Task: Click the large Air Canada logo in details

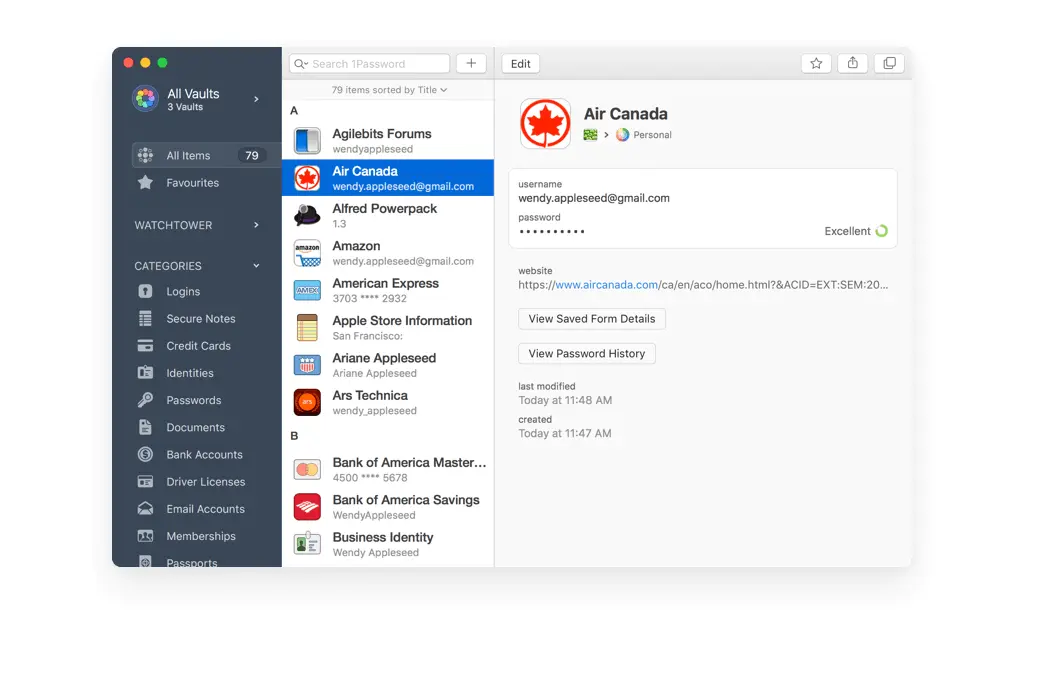Action: pos(545,124)
